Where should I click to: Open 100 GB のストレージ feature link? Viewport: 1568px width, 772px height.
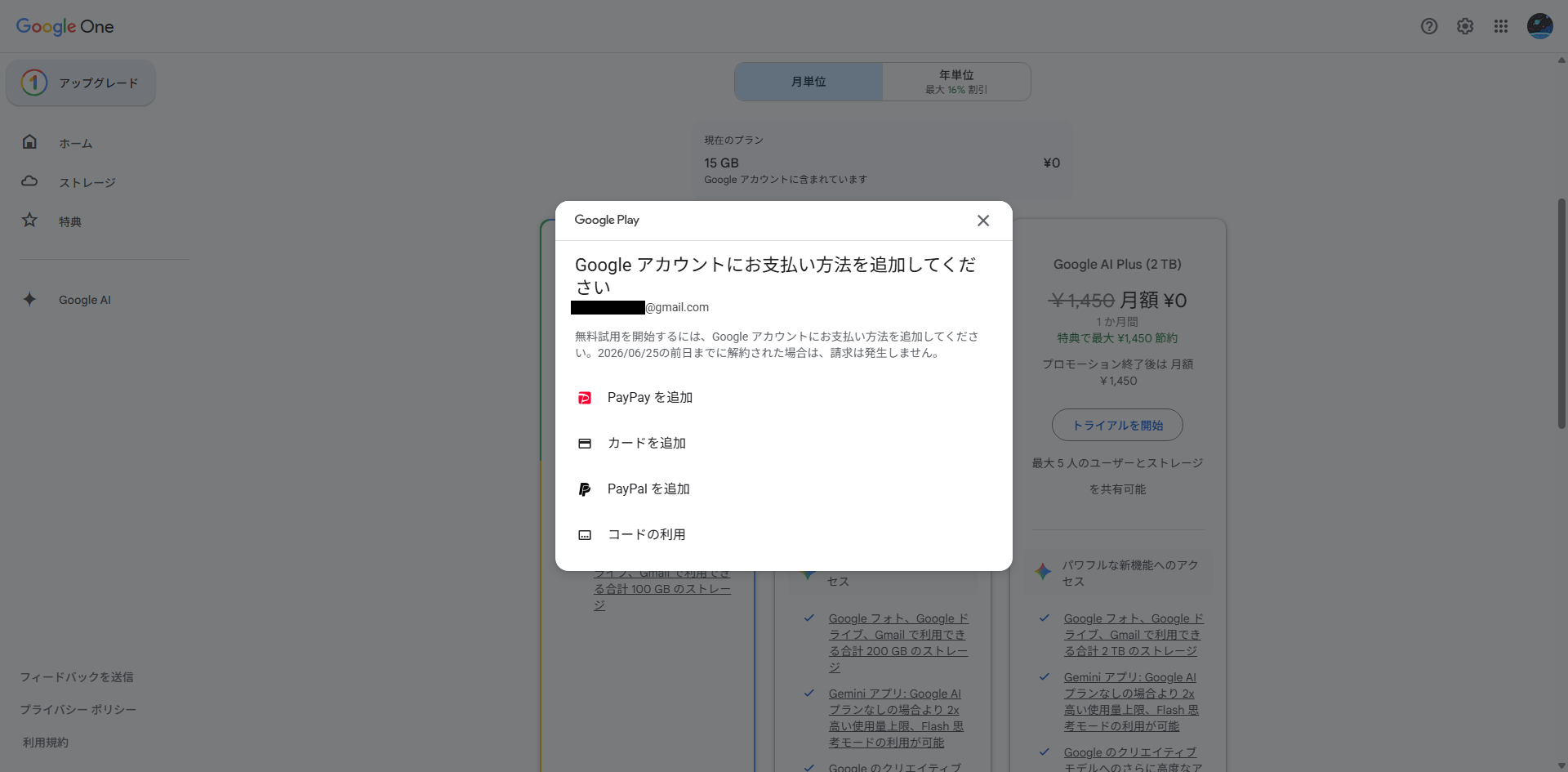(x=662, y=589)
